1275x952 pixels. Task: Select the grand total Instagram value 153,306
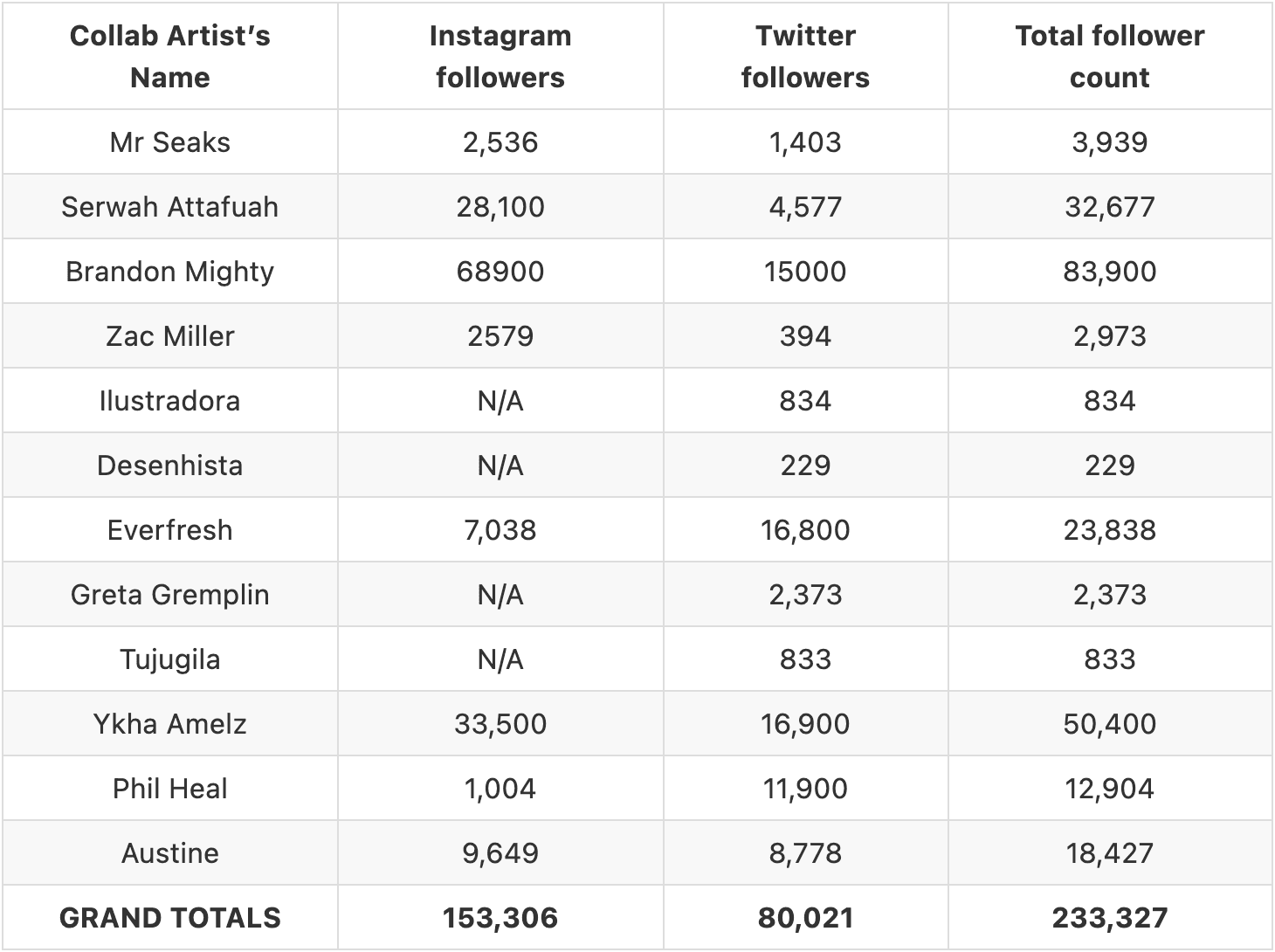click(500, 918)
